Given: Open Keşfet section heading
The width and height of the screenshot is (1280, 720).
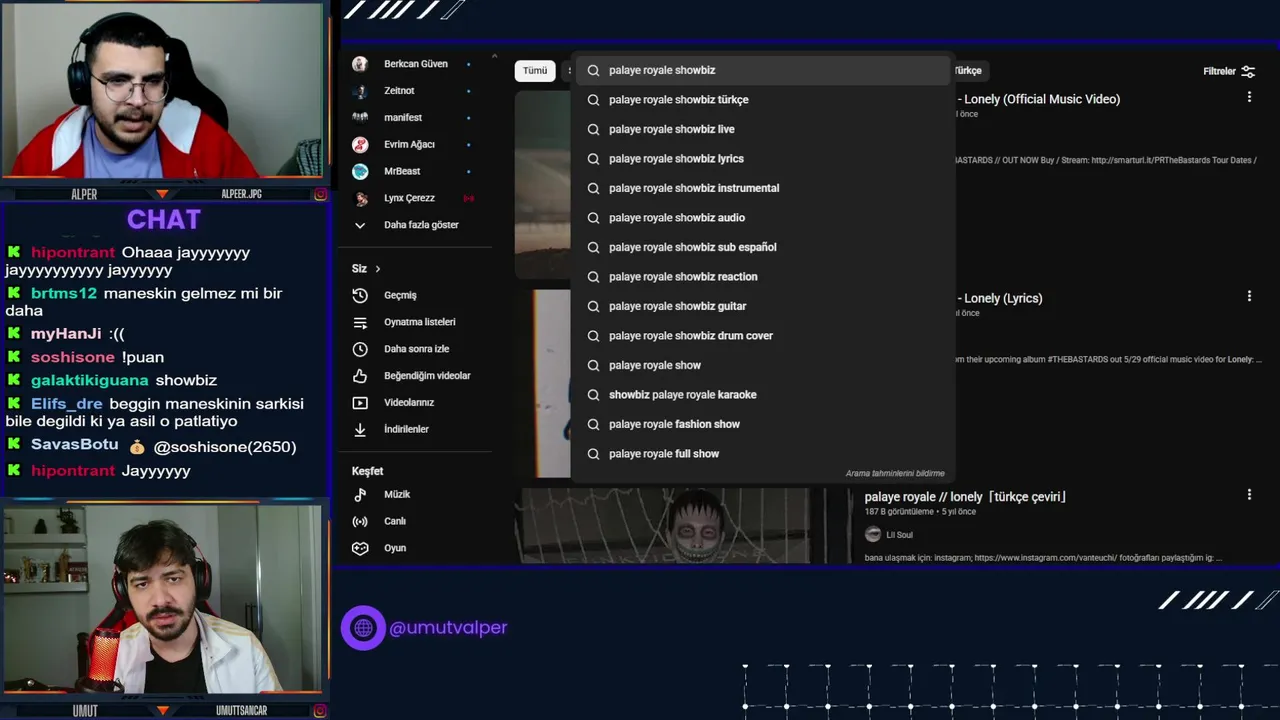Looking at the screenshot, I should click(x=367, y=471).
